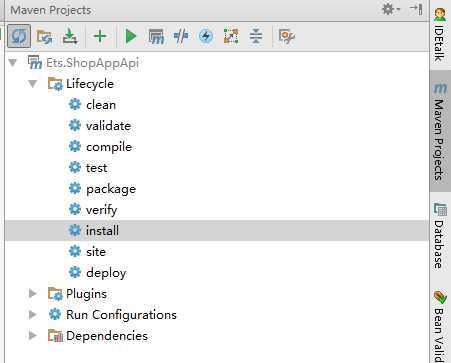Screen dimensions: 451x363
Task: Expand the Plugins node
Action: 33,293
